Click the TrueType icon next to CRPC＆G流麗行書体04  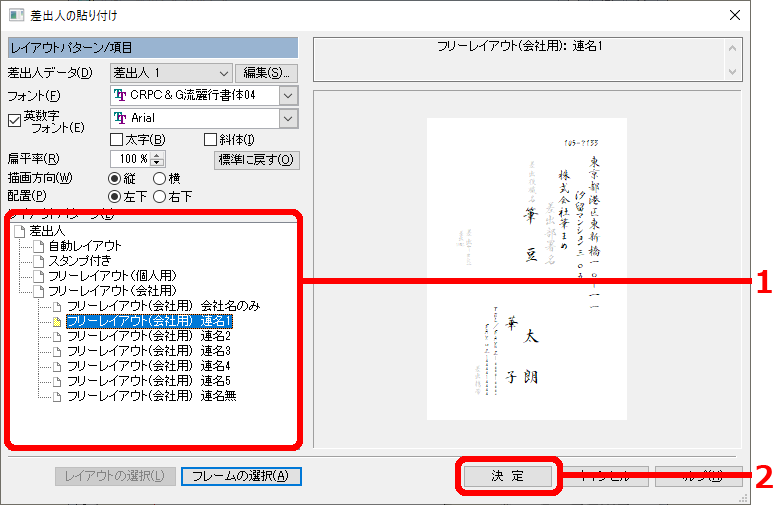120,96
